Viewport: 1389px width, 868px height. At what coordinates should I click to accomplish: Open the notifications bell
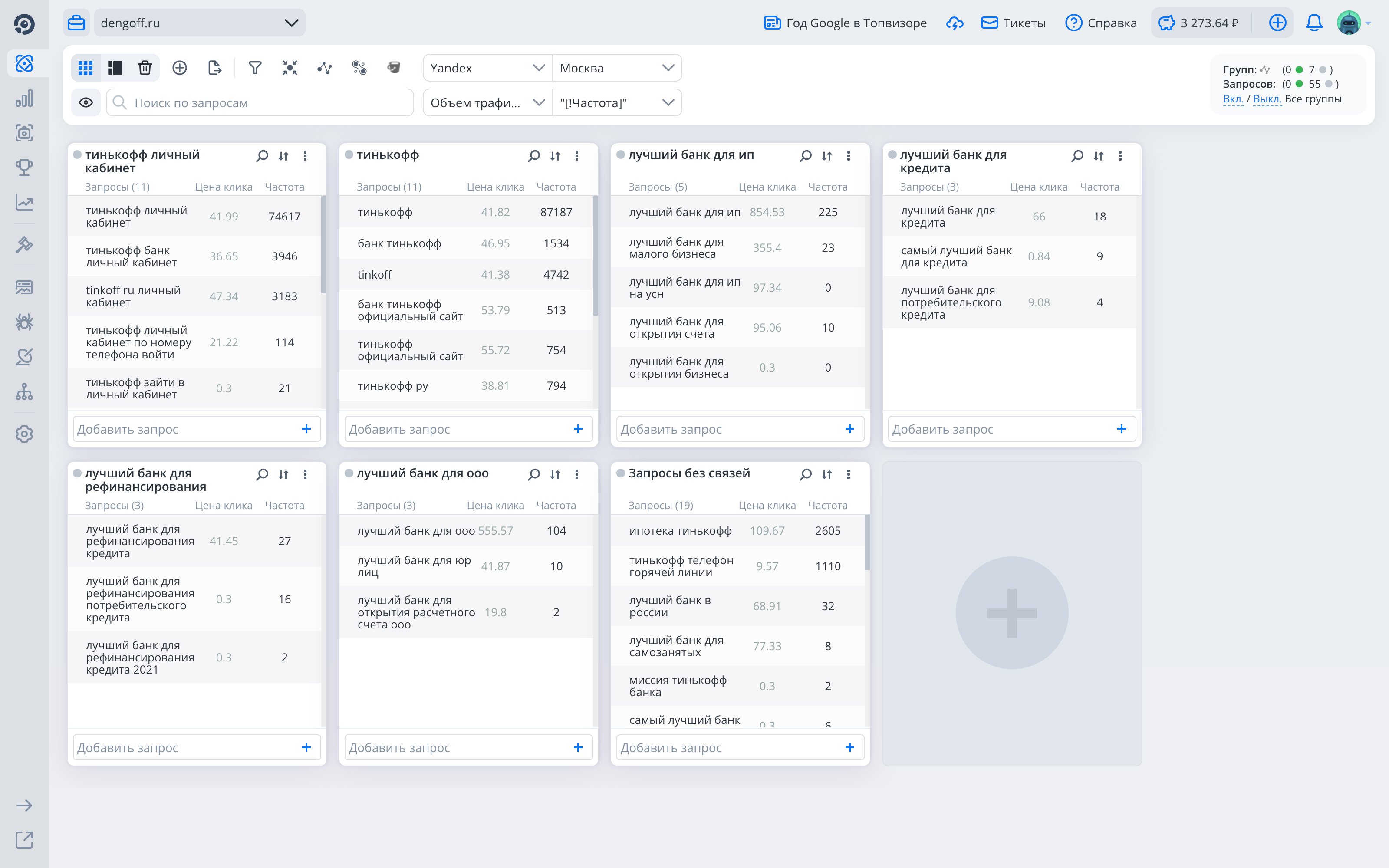click(1314, 23)
